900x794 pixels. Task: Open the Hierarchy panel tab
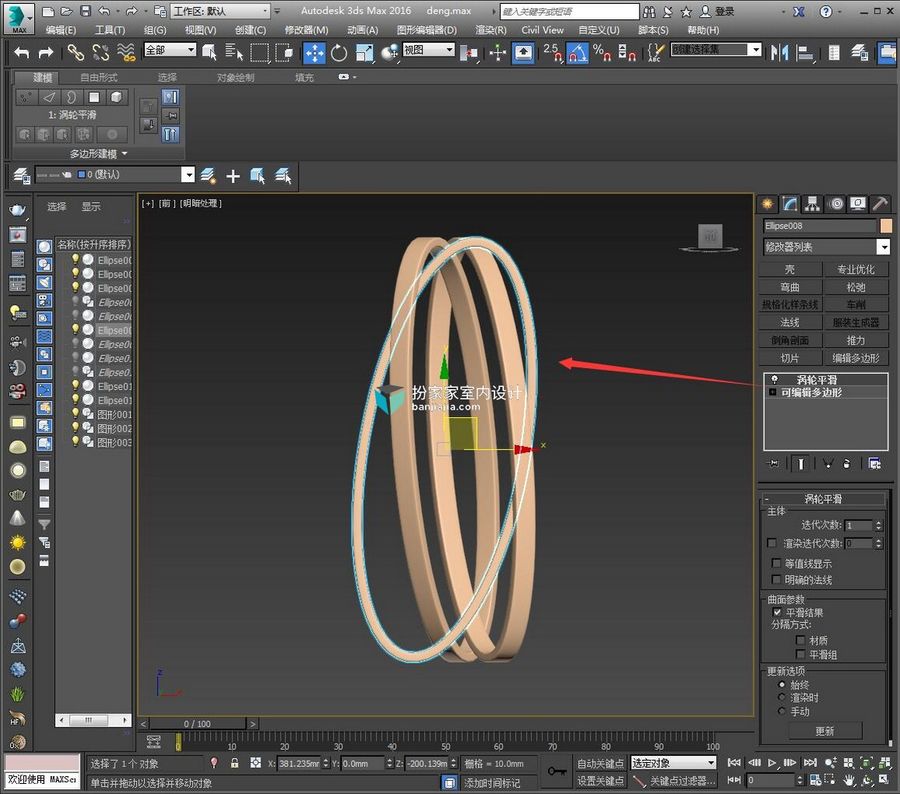click(812, 204)
